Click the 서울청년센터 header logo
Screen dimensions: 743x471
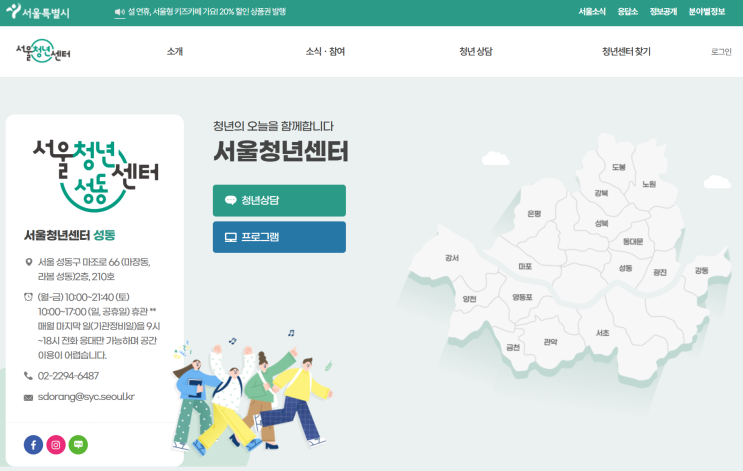coord(43,51)
